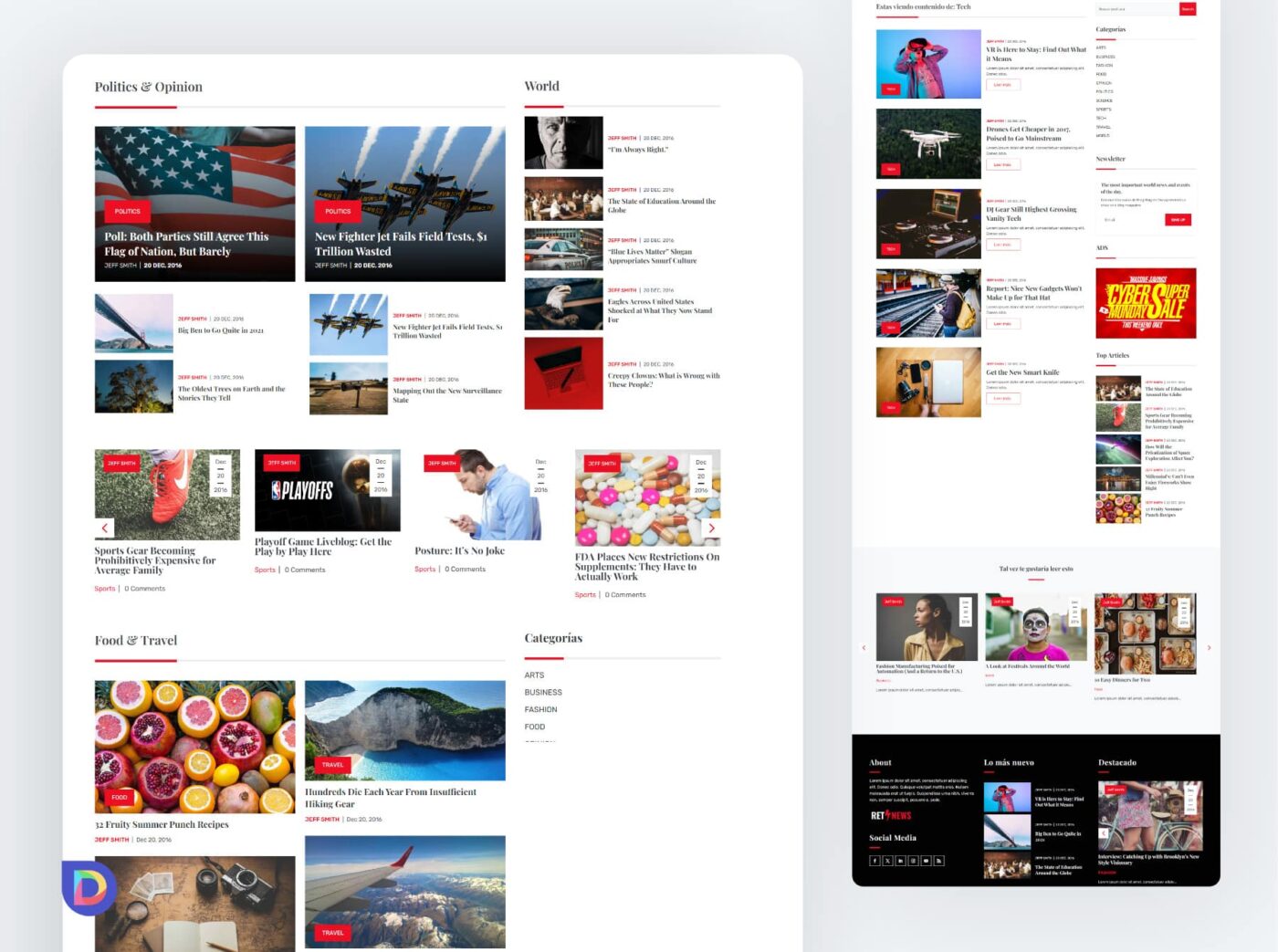Click the red laptop thumbnail in World
Viewport: 1278px width, 952px height.
pyautogui.click(x=563, y=373)
